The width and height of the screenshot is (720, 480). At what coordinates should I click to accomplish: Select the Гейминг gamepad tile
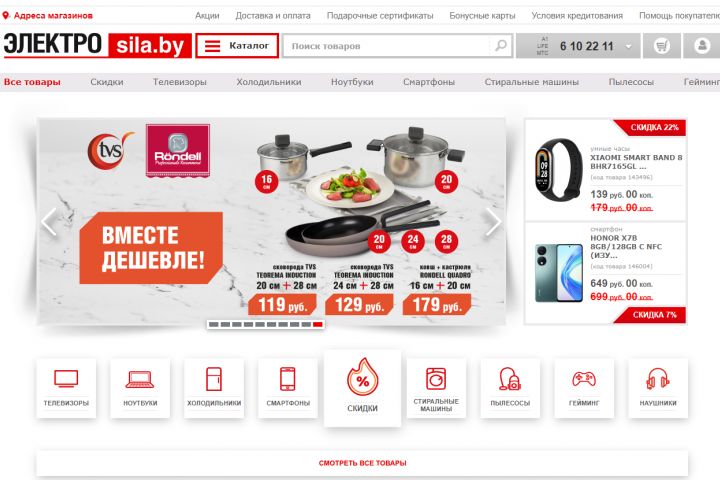tap(584, 388)
